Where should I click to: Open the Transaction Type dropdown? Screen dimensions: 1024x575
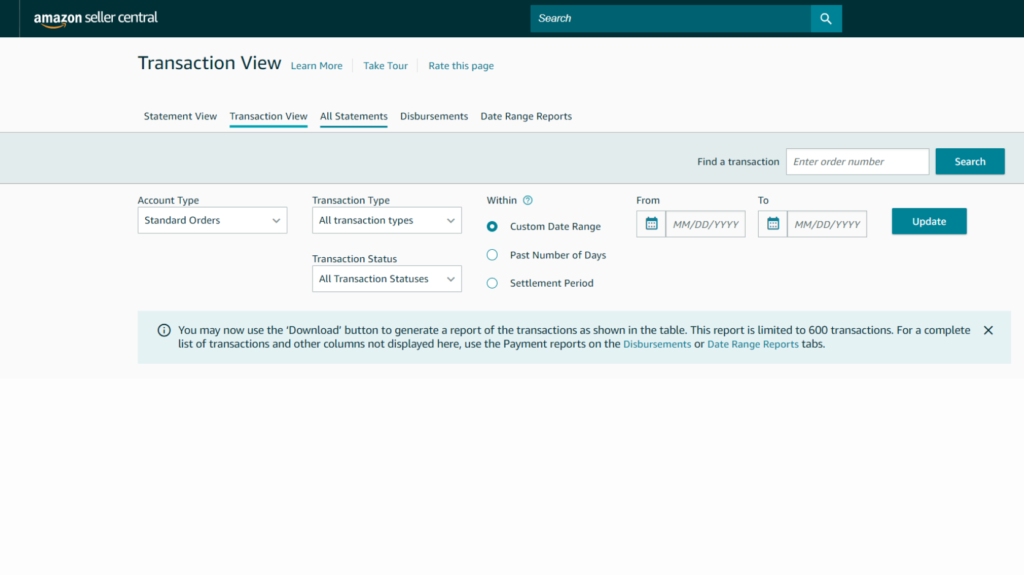click(x=386, y=220)
